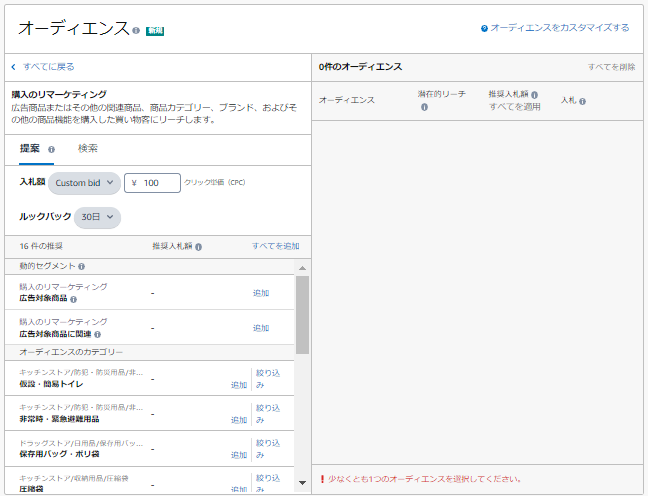Add 保存用バッグ・ポリ袋 category with 追加
Viewport: 648px width, 496px height.
coord(239,455)
